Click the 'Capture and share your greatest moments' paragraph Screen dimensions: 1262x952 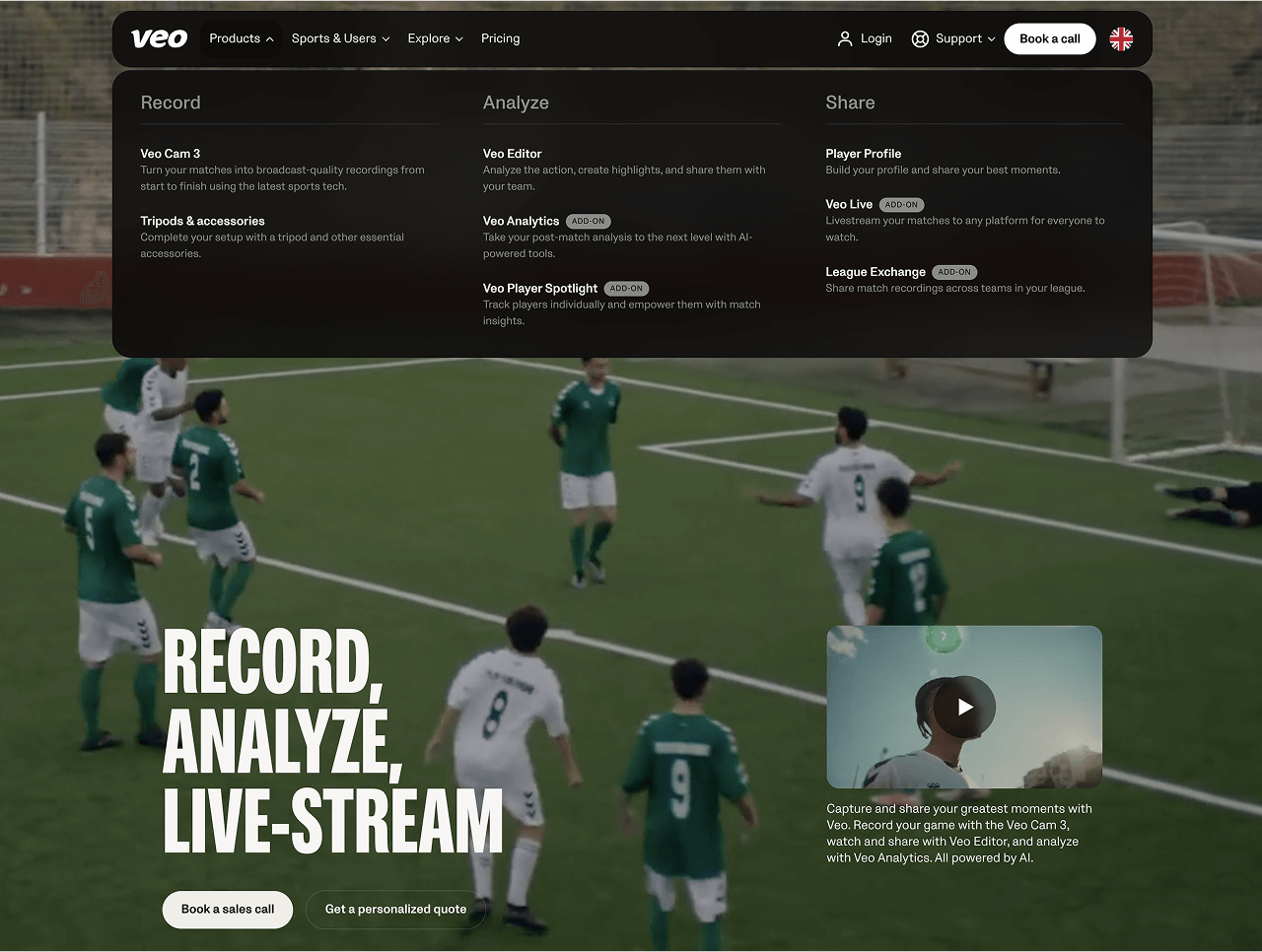coord(959,834)
